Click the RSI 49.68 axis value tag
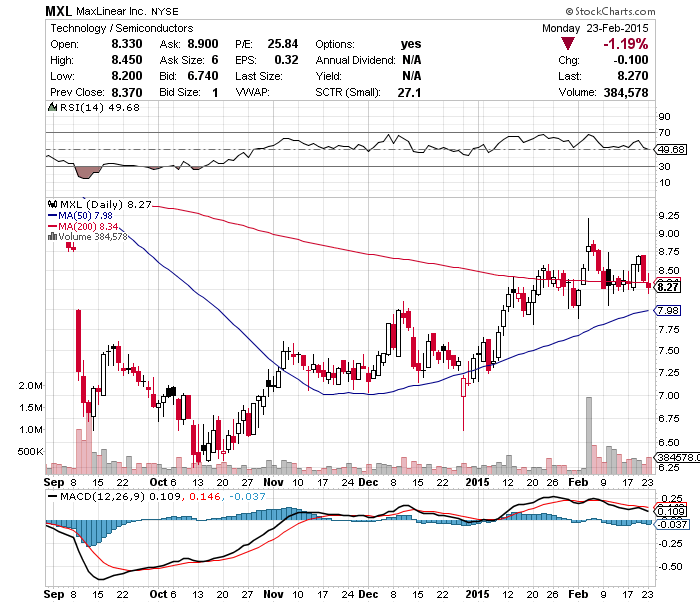 tap(671, 150)
